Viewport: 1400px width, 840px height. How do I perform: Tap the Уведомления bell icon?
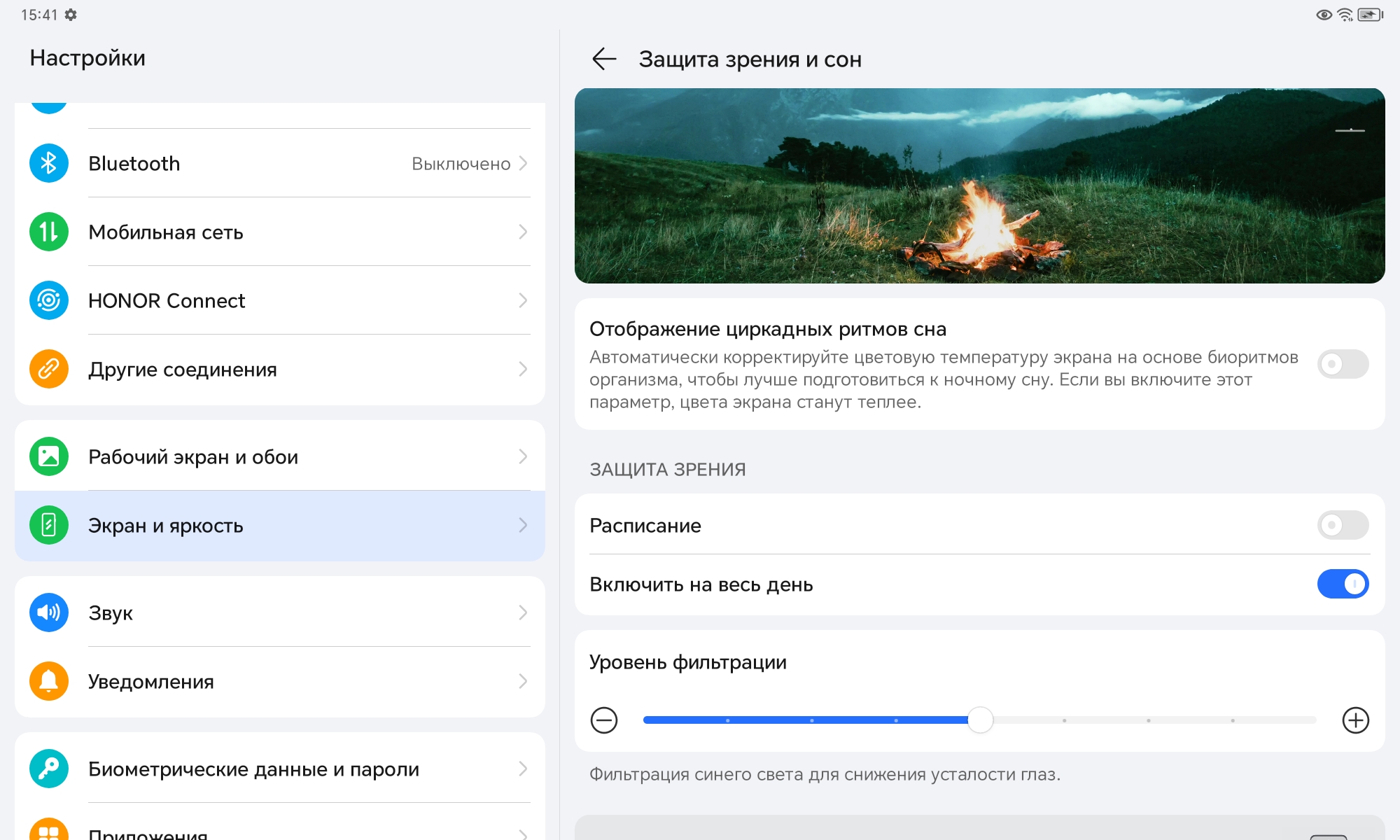pos(48,681)
